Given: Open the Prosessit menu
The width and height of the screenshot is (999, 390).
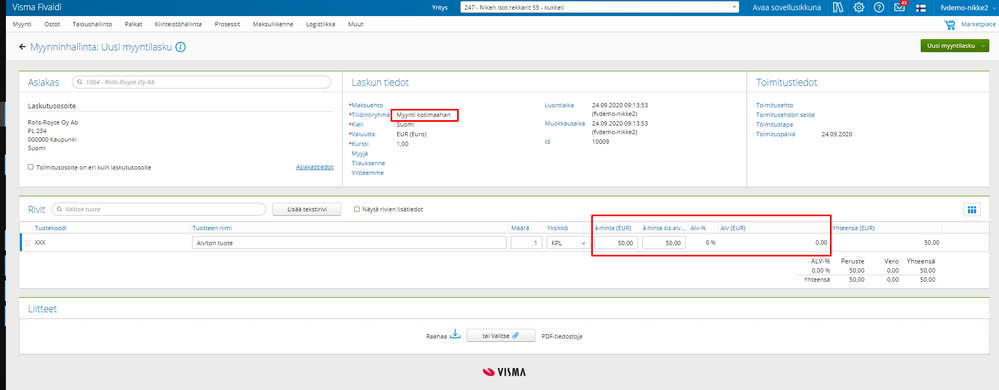Looking at the screenshot, I should (x=227, y=24).
